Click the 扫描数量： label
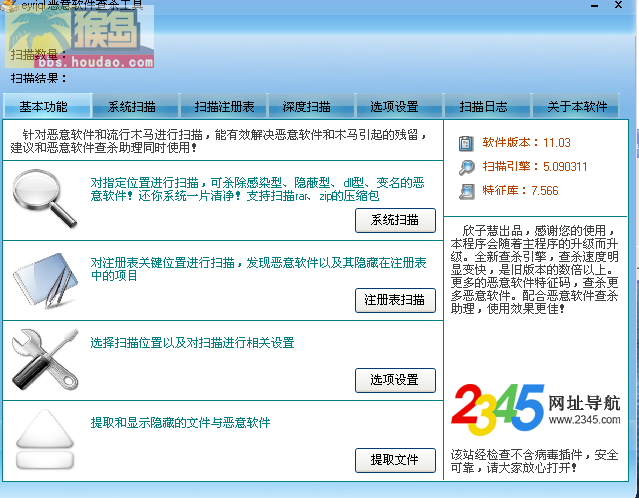639x498 pixels. click(x=39, y=54)
